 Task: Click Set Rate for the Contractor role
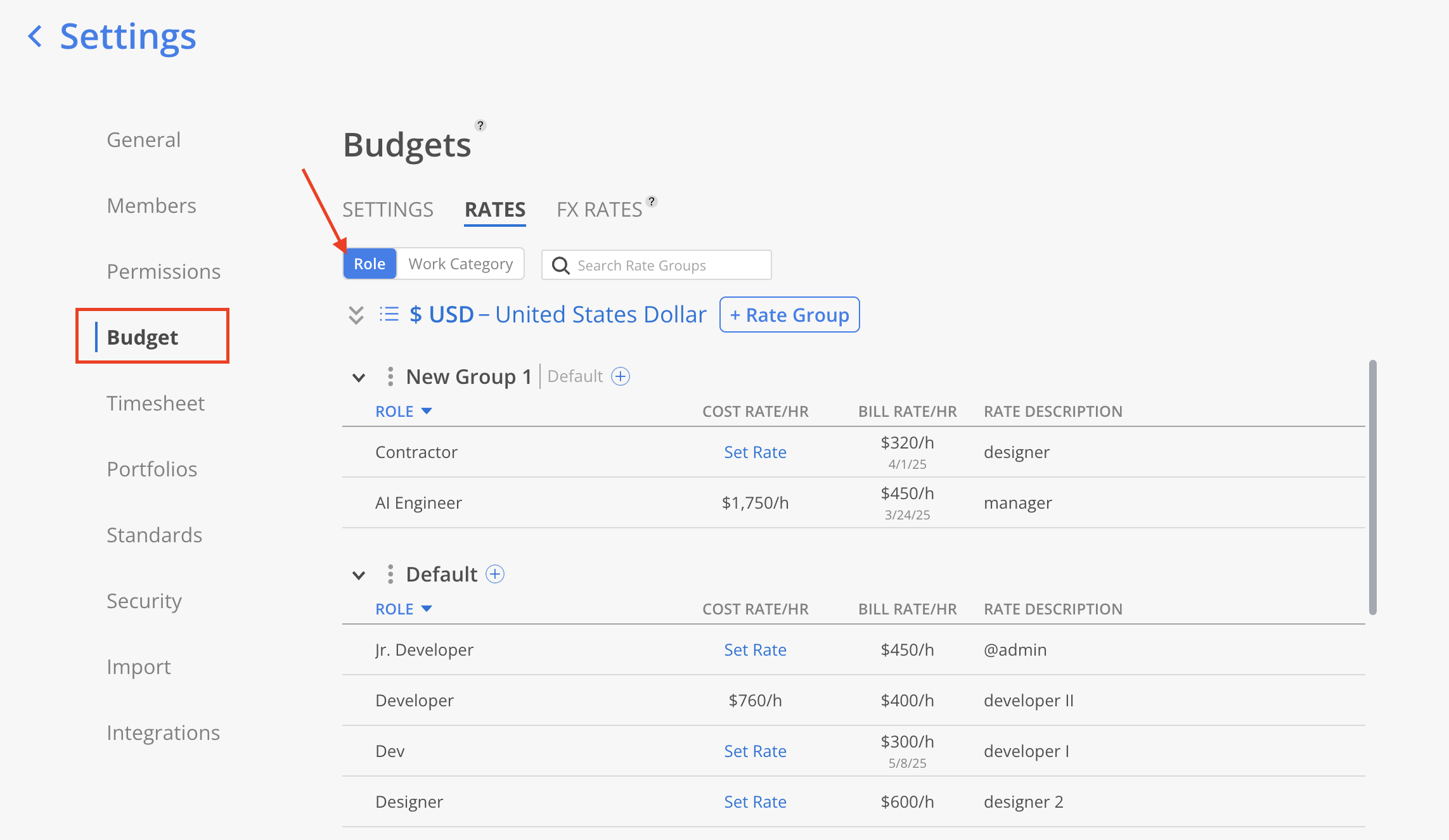pyautogui.click(x=755, y=452)
